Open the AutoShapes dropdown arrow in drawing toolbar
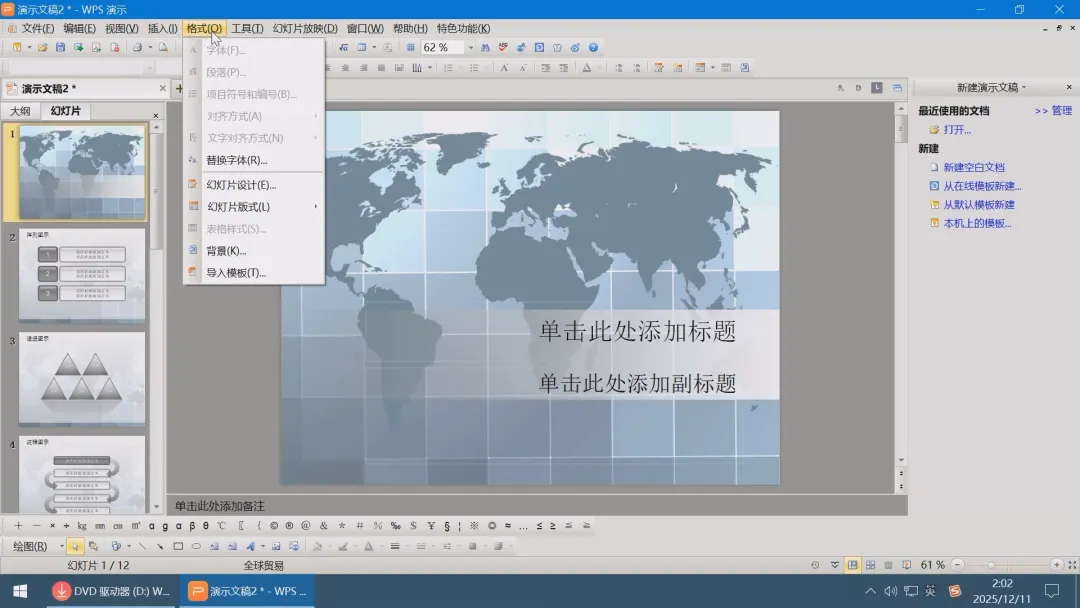The image size is (1080, 608). coord(128,546)
